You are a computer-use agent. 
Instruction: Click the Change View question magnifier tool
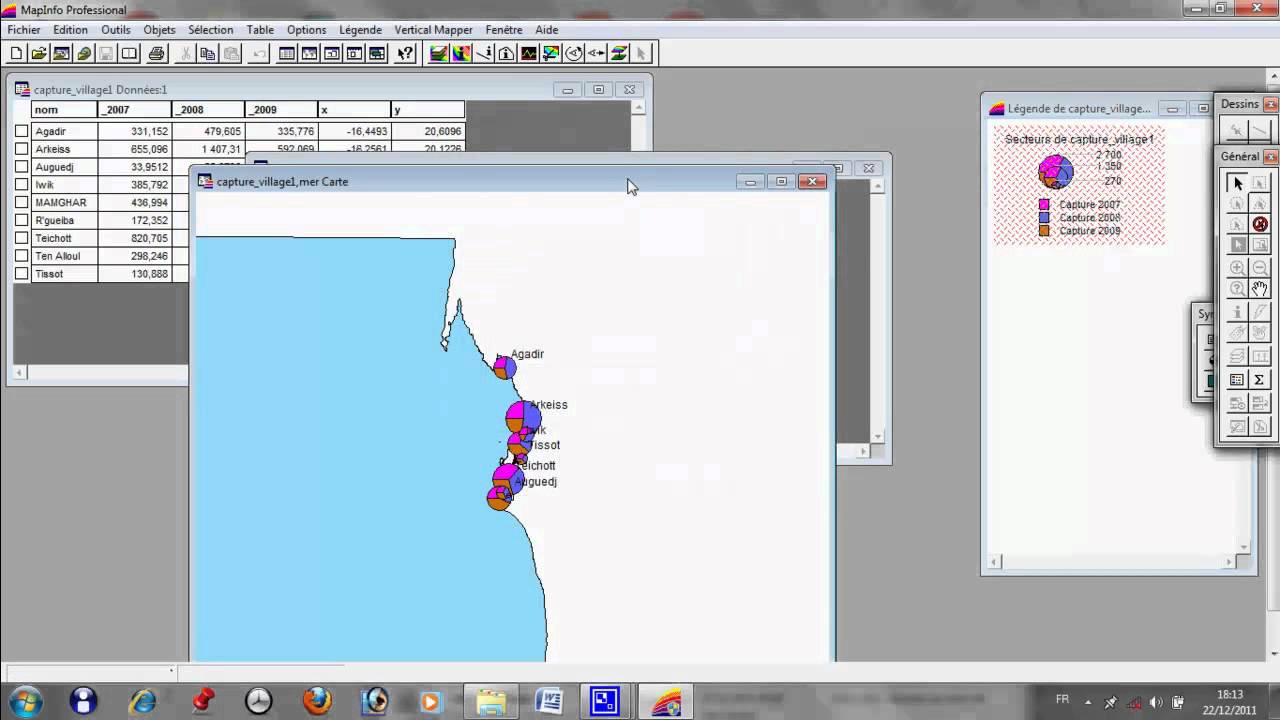(1237, 289)
